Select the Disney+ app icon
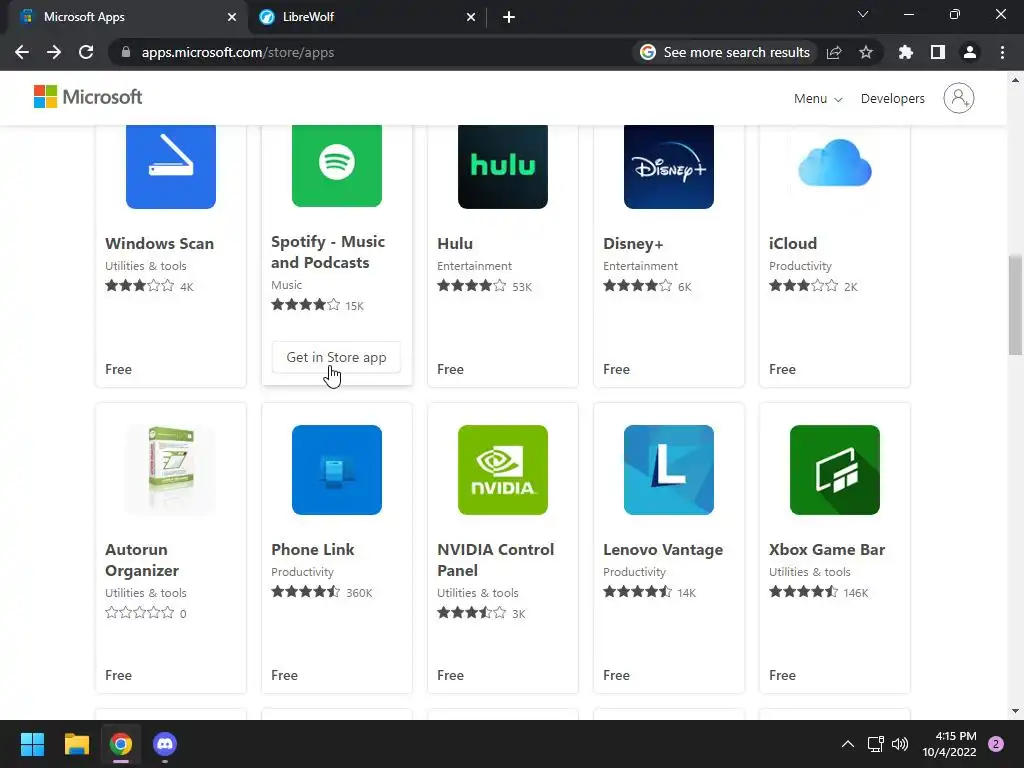Screen dimensions: 1024x768 669,167
